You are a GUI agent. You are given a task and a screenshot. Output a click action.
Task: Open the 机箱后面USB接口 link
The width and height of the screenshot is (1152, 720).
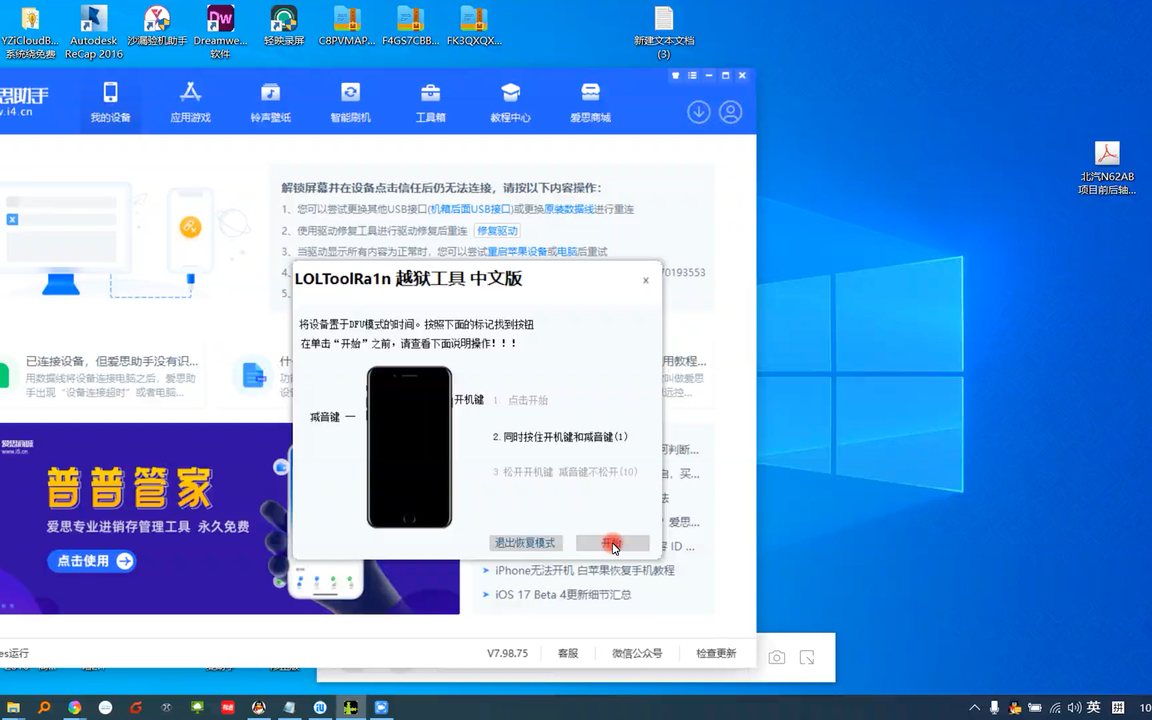click(x=470, y=209)
